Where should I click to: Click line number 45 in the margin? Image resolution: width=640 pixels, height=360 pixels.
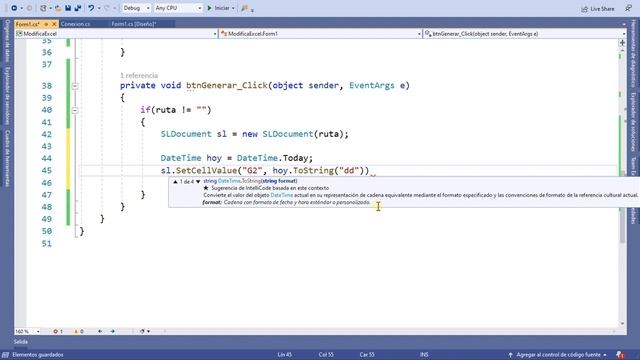pyautogui.click(x=47, y=171)
